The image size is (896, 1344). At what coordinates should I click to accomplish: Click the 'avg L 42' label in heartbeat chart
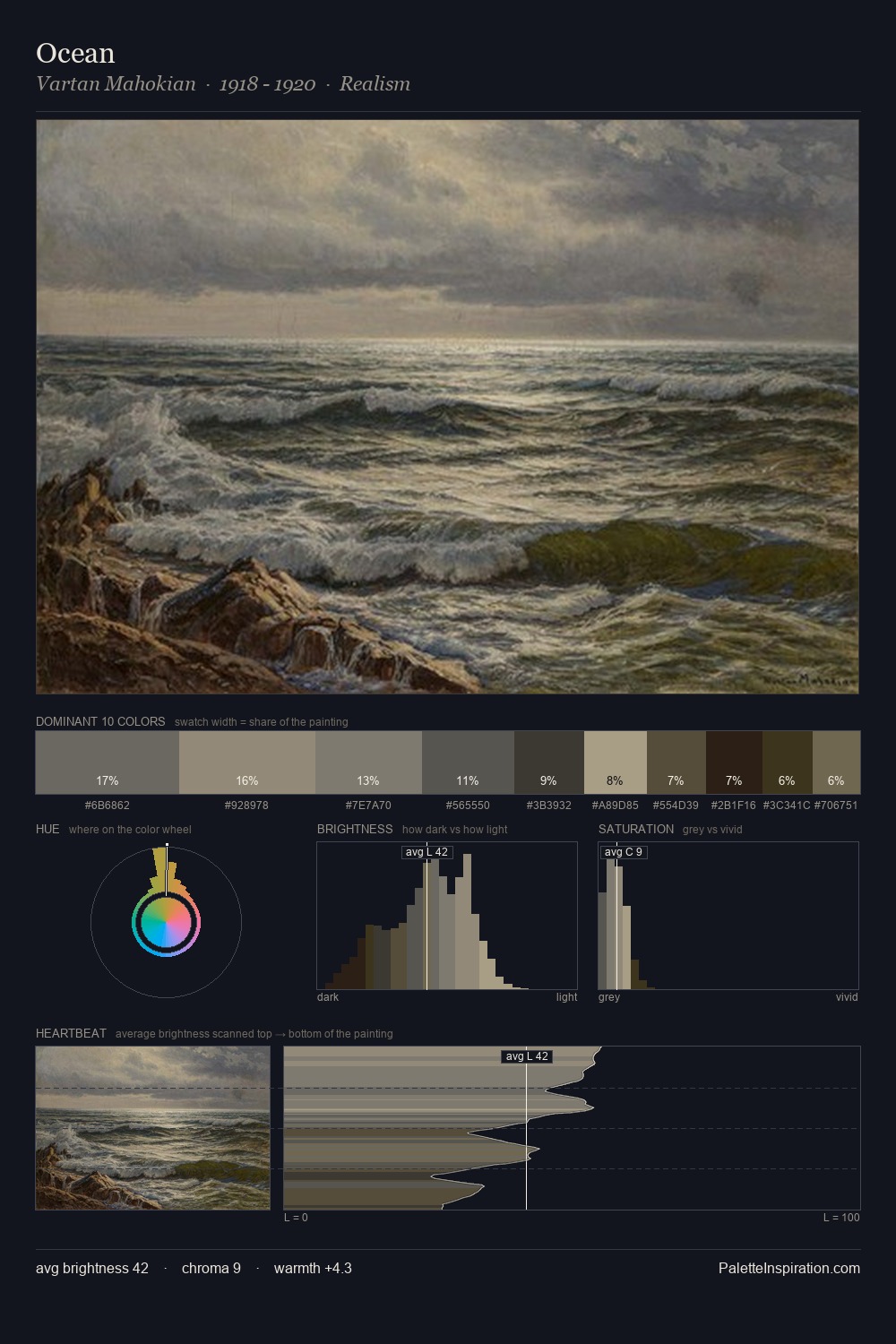(x=527, y=1056)
